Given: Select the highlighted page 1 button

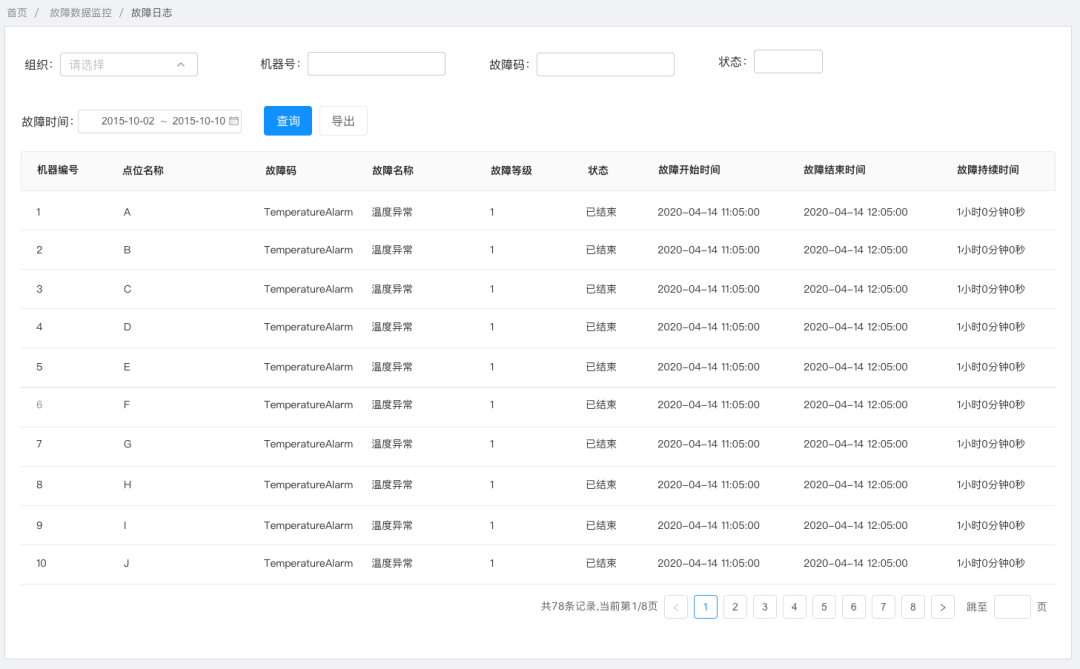Looking at the screenshot, I should 705,606.
